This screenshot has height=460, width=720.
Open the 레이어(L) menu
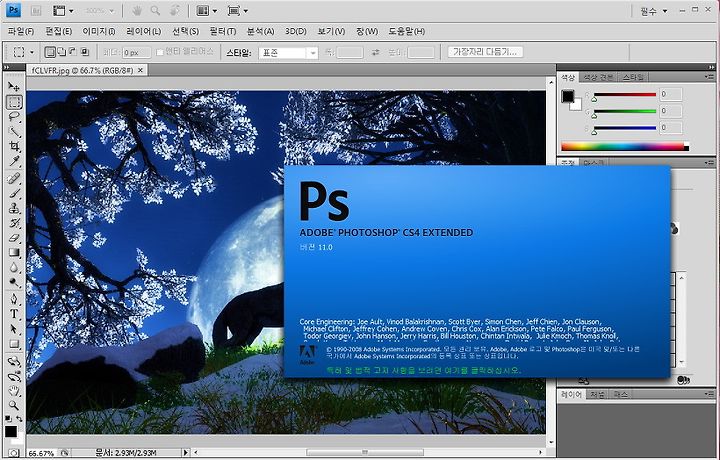point(143,31)
